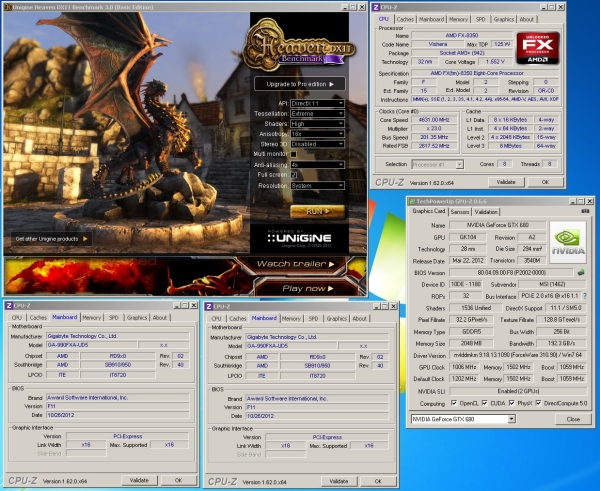Open the Anisotropy 16x dropdown

pos(317,134)
